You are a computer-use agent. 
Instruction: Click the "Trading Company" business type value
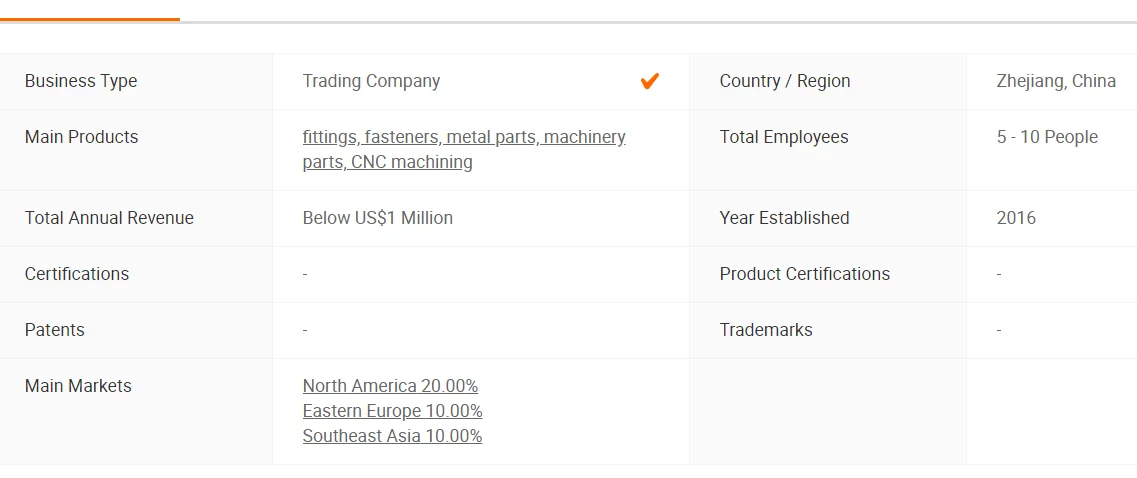click(371, 81)
